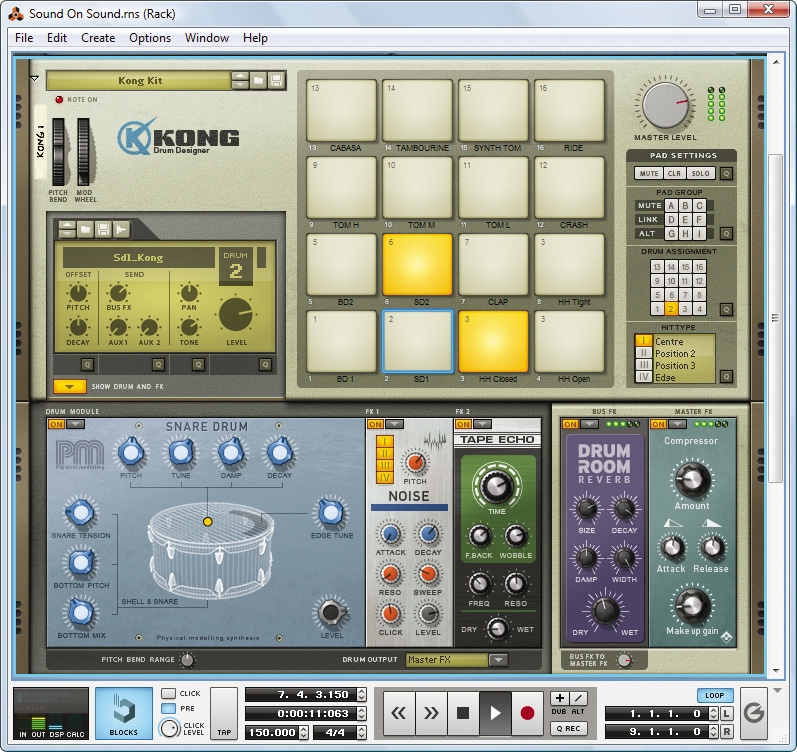The image size is (797, 752).
Task: Click the right loop locator R button
Action: [x=726, y=732]
